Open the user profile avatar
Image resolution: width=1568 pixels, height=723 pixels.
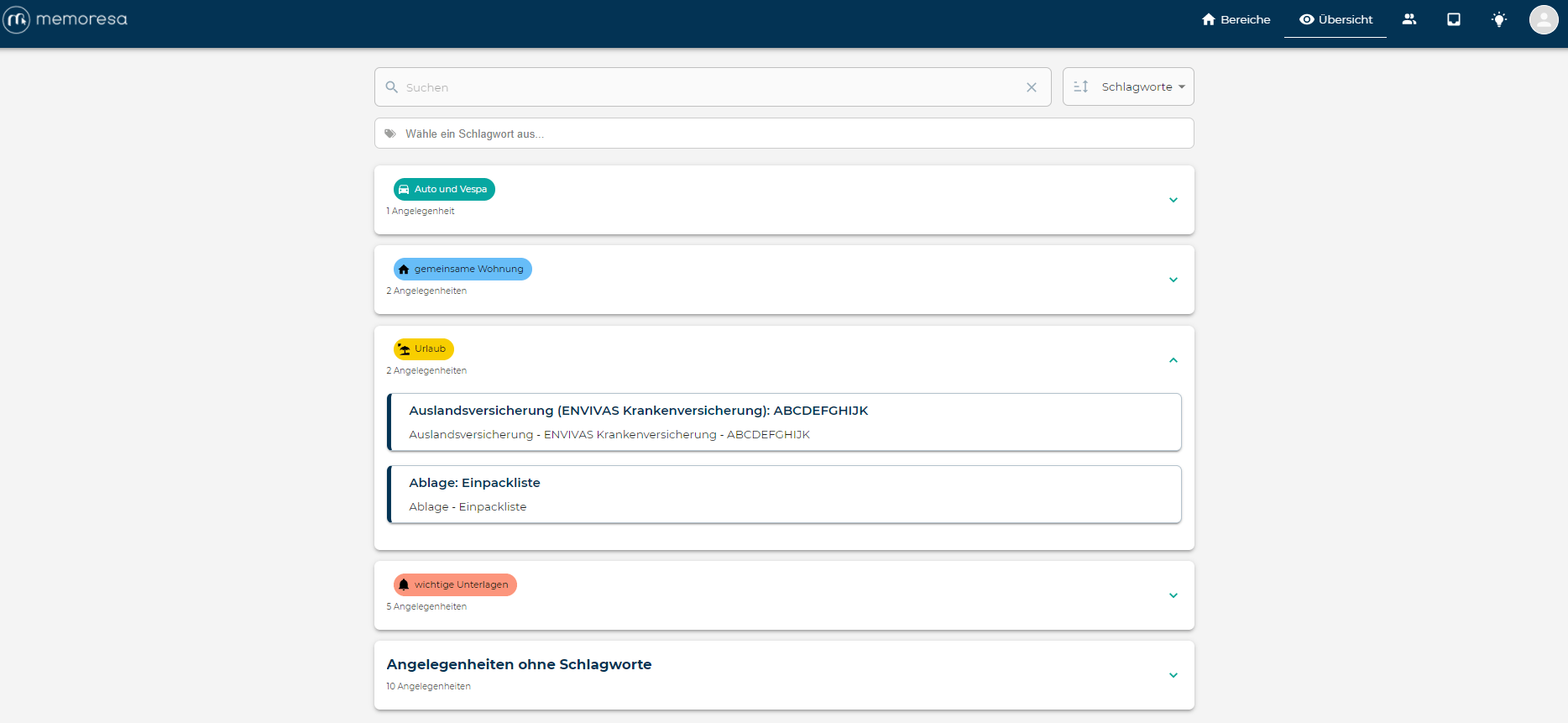pyautogui.click(x=1543, y=19)
